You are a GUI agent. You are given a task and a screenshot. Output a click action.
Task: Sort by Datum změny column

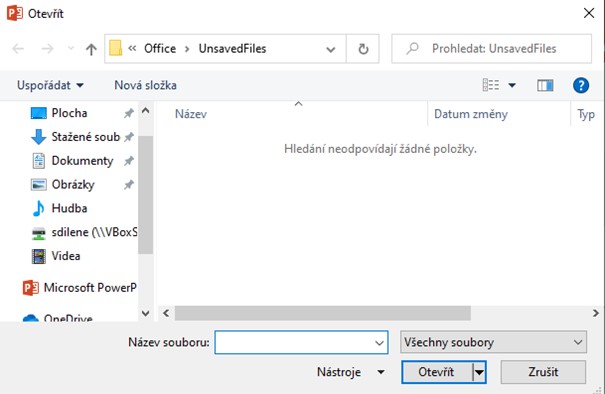click(471, 114)
